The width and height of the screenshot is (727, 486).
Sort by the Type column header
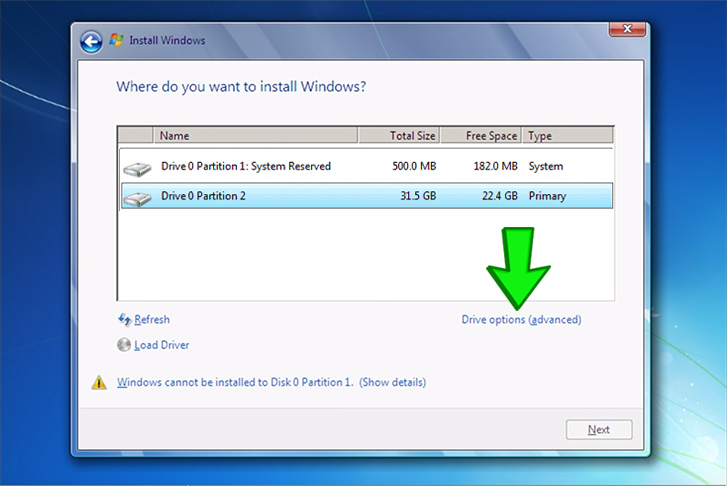568,135
